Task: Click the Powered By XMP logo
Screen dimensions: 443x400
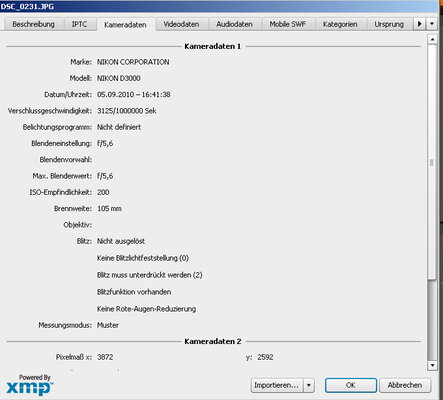Action: (30, 385)
